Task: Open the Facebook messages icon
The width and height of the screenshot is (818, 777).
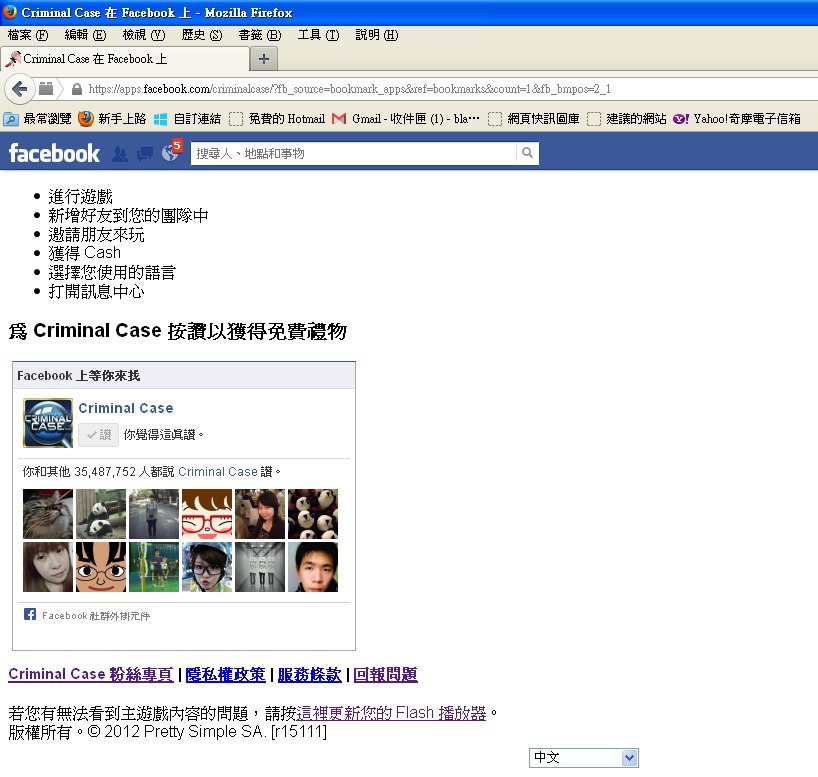Action: [x=145, y=154]
